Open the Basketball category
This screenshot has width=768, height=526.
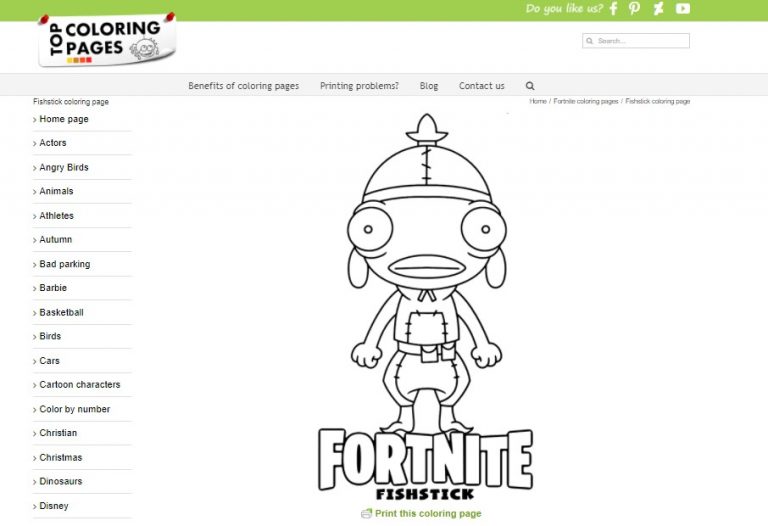[x=61, y=312]
